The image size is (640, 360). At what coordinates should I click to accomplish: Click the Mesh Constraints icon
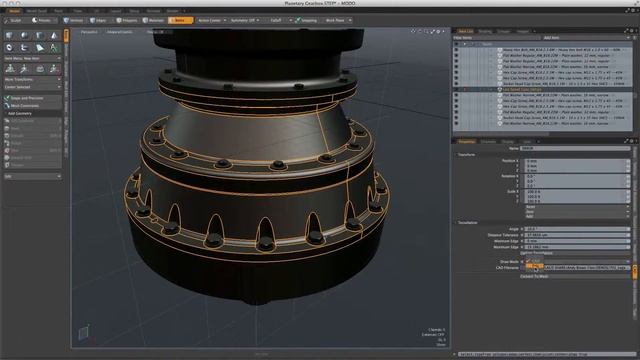point(7,106)
